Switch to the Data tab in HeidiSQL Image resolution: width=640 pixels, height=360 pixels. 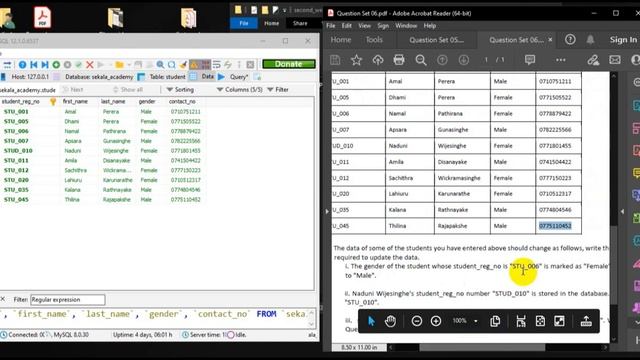tap(203, 76)
